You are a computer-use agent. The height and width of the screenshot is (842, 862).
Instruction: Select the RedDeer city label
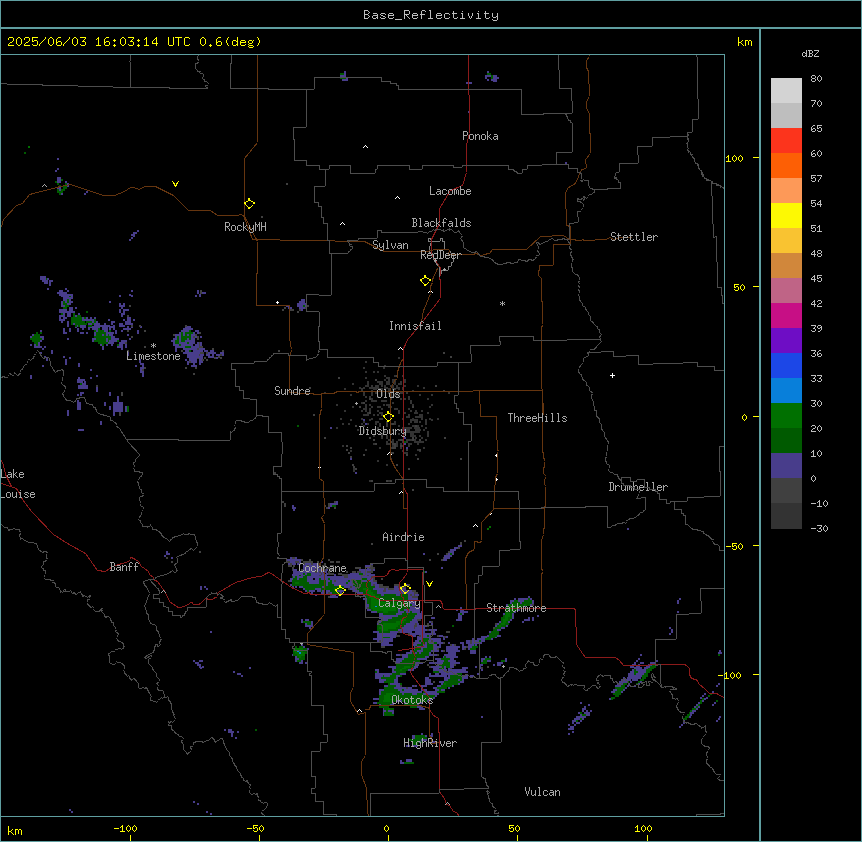440,255
